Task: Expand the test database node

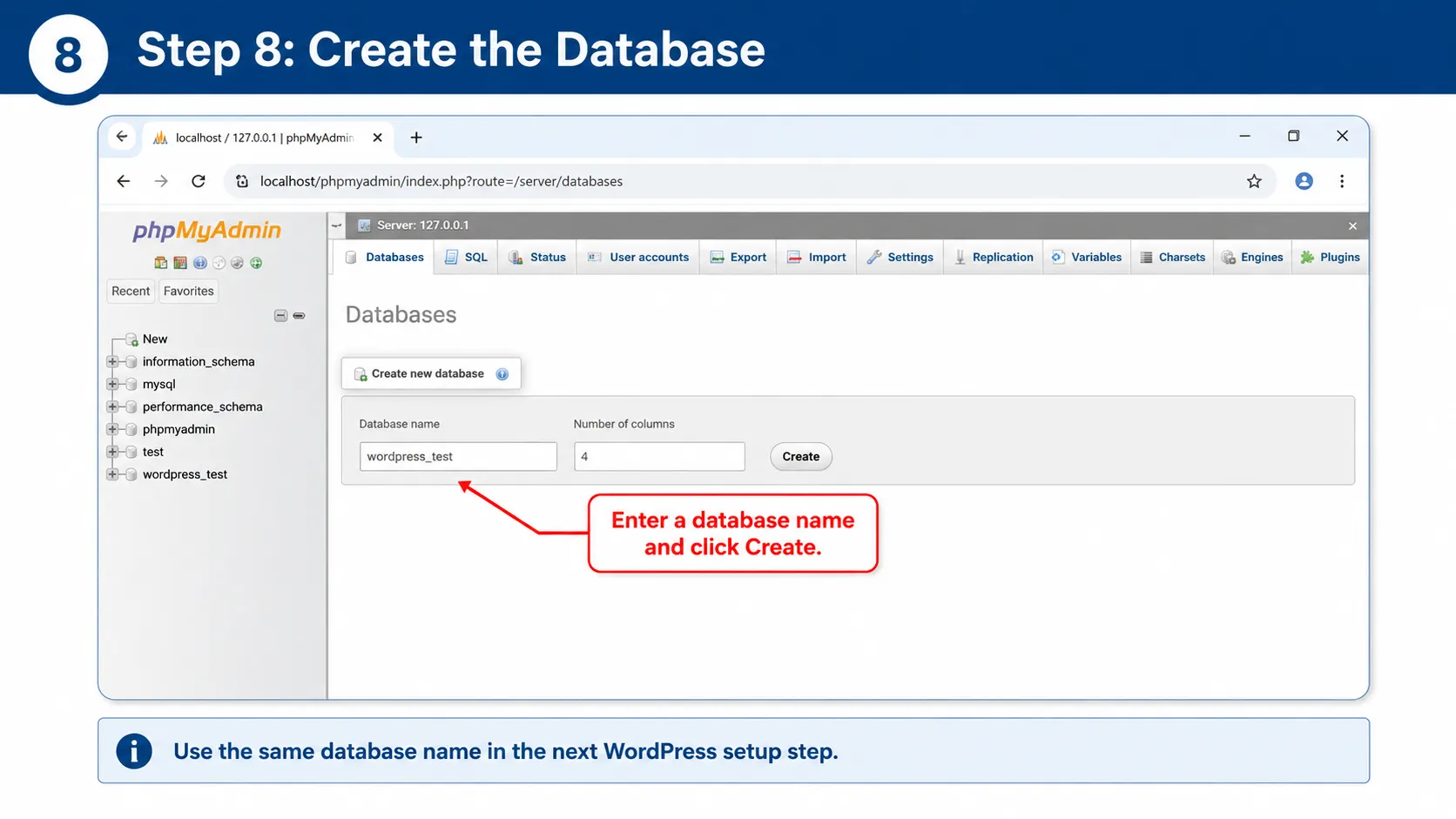Action: click(x=112, y=453)
